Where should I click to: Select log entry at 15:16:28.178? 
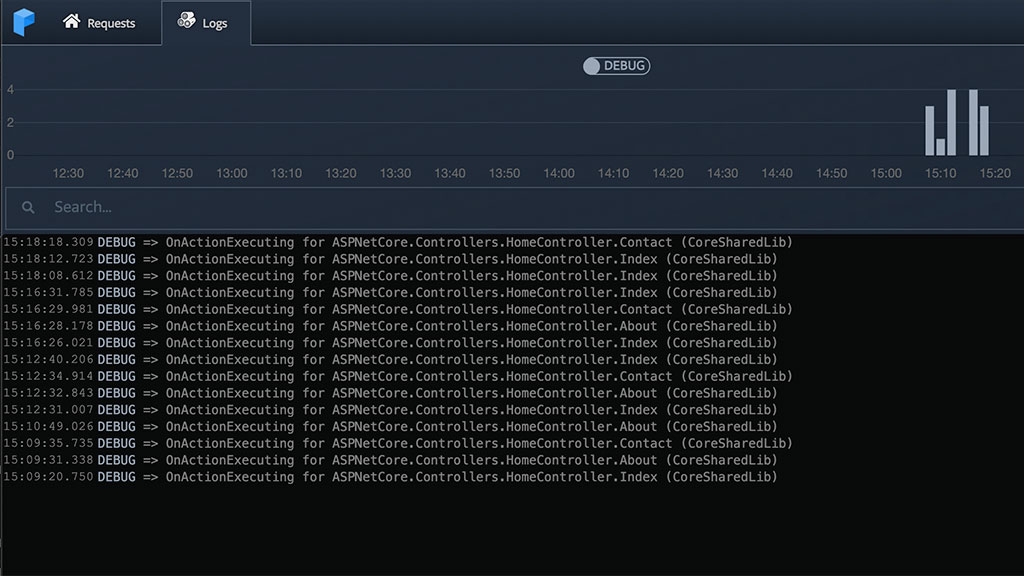point(391,327)
